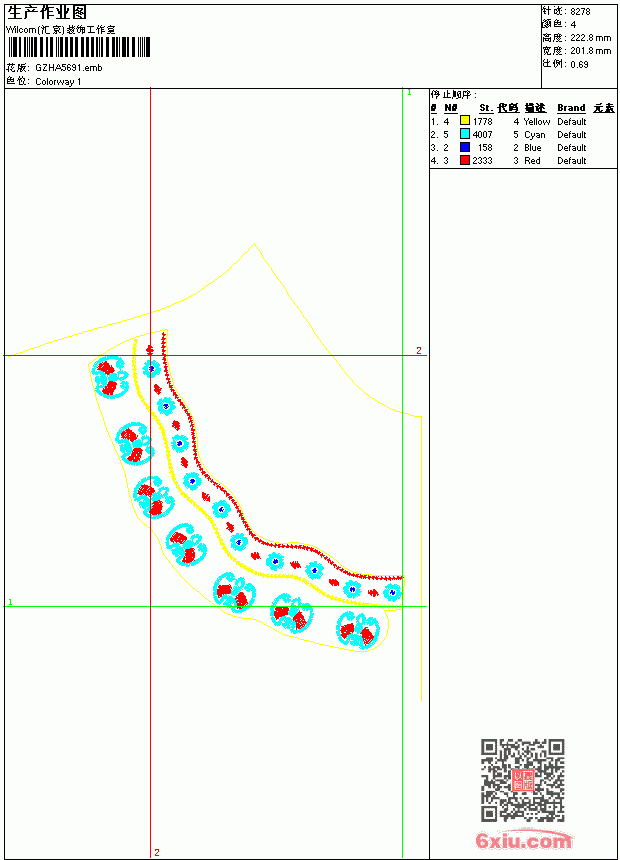Click the red guide label 2 at right
Image resolution: width=620 pixels, height=860 pixels.
point(419,350)
